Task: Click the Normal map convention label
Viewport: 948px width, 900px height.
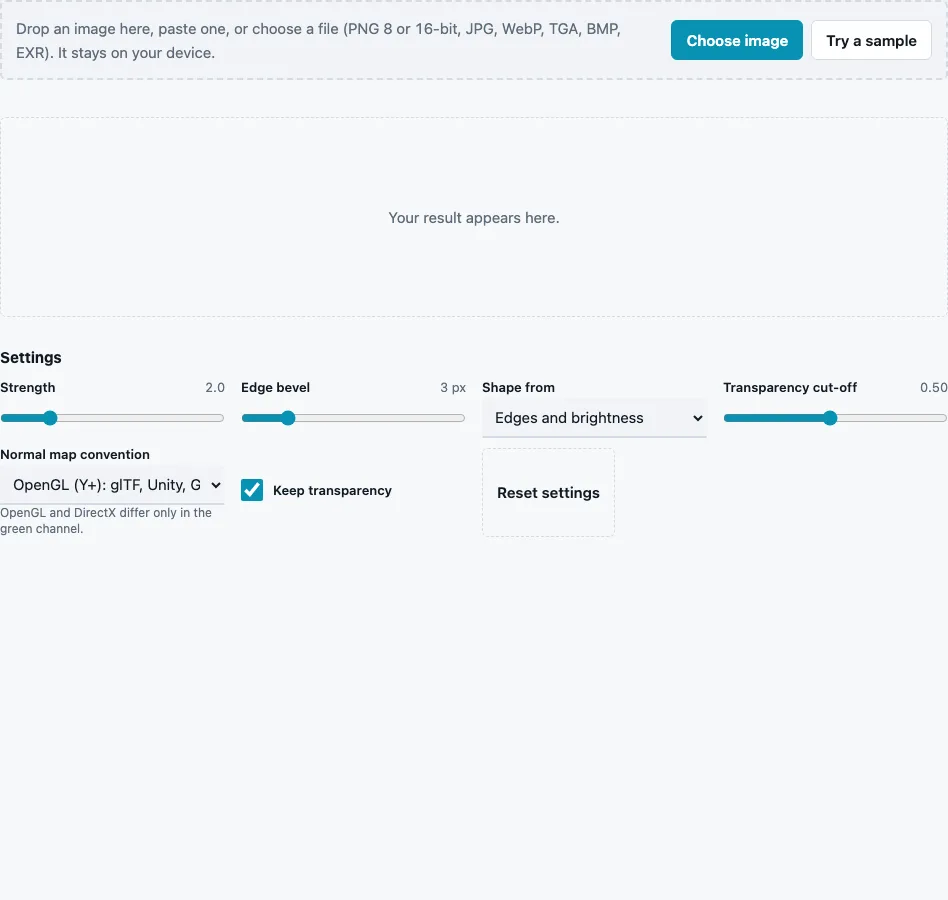Action: [75, 455]
